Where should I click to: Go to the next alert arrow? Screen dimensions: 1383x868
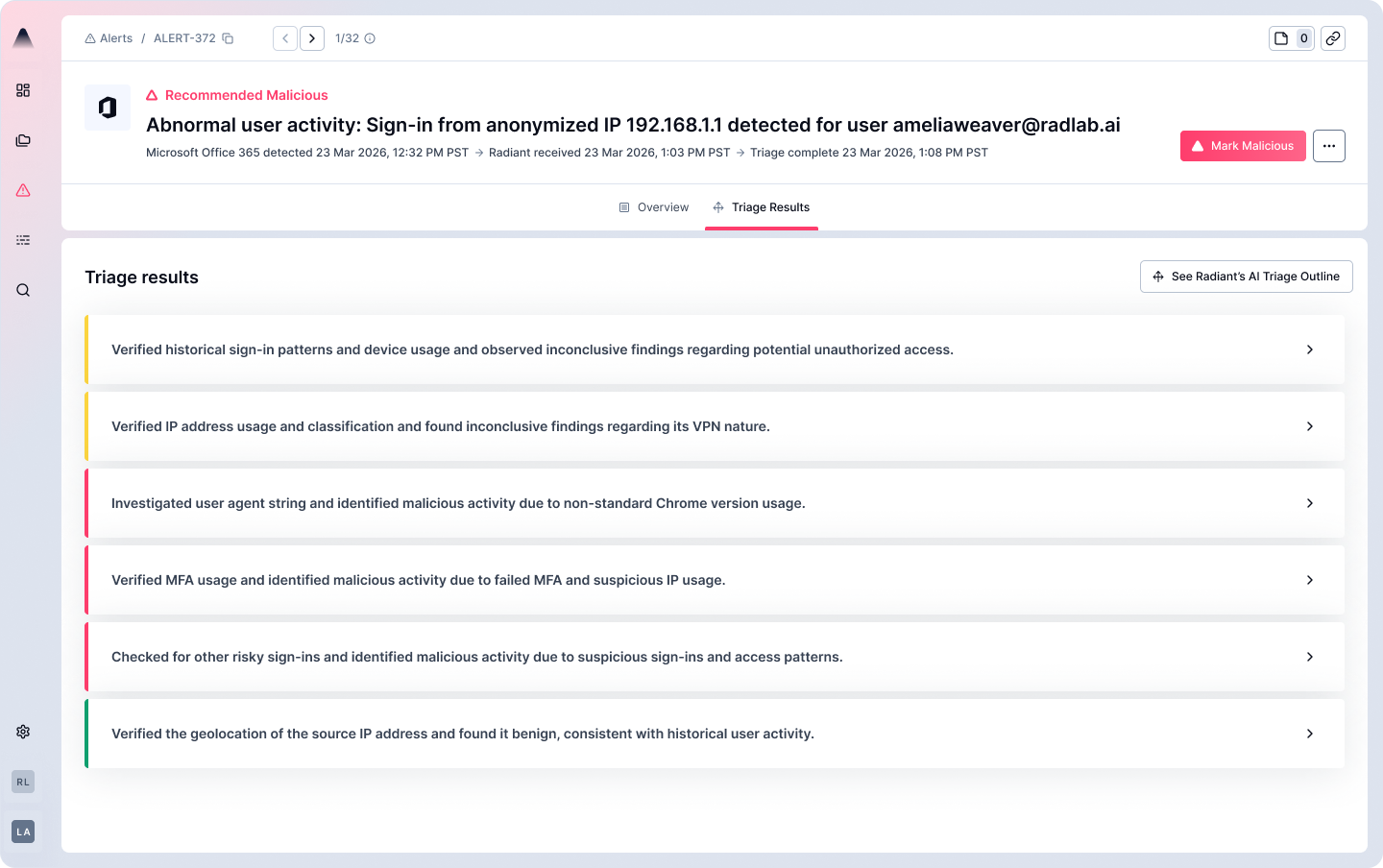click(312, 38)
